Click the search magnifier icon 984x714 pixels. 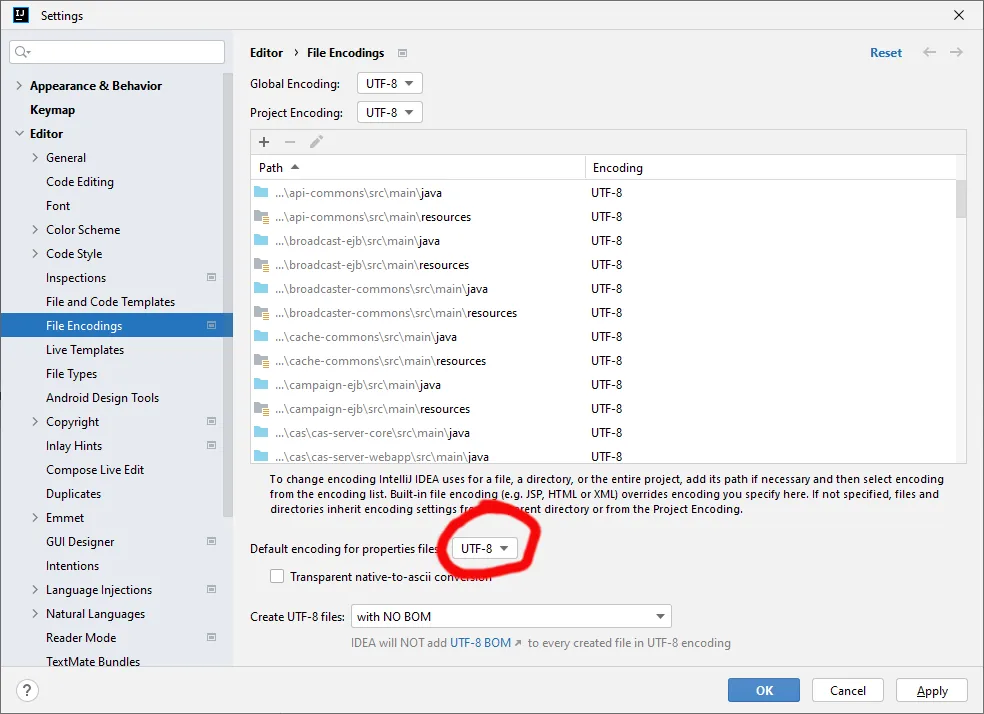point(22,51)
